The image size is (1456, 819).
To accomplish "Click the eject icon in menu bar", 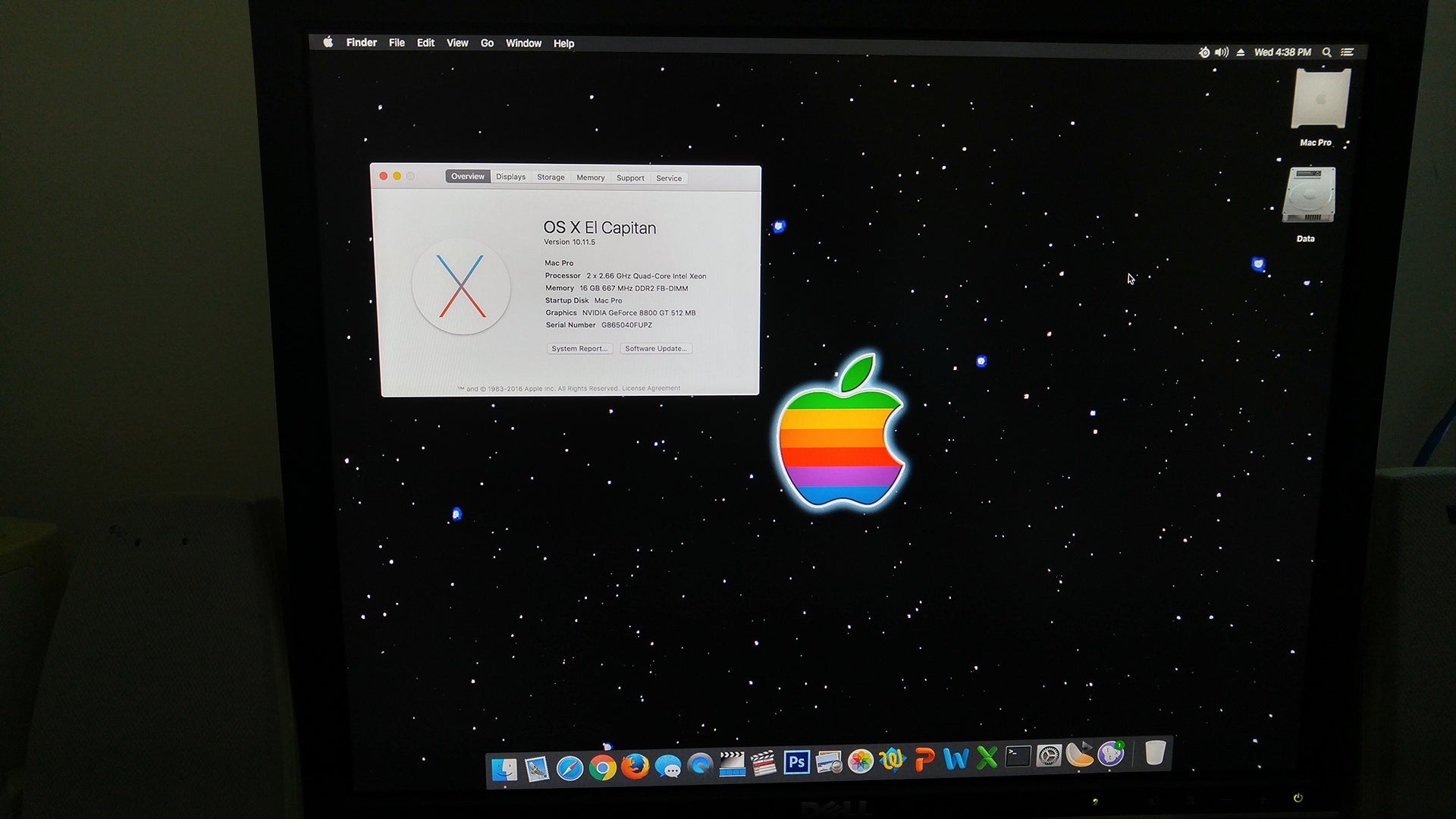I will (1241, 52).
